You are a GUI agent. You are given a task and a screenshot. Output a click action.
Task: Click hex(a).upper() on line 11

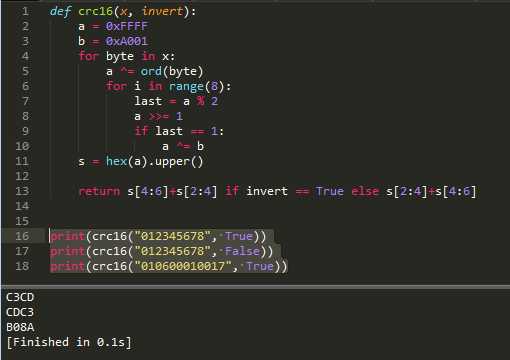tap(154, 161)
